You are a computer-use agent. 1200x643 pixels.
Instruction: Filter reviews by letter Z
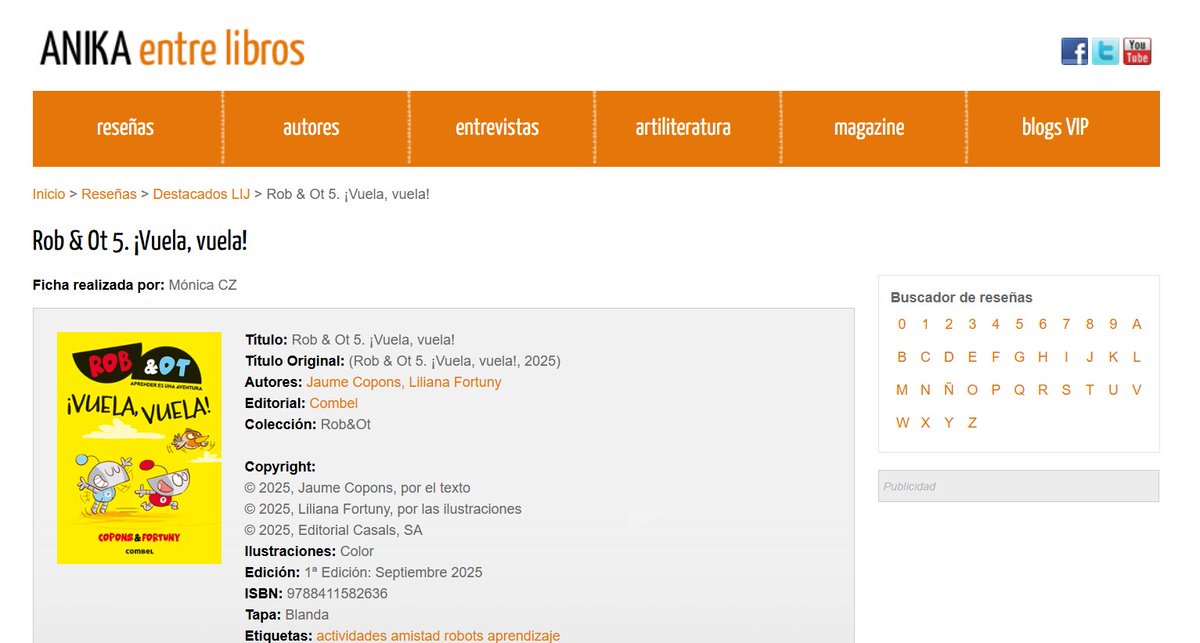click(972, 423)
